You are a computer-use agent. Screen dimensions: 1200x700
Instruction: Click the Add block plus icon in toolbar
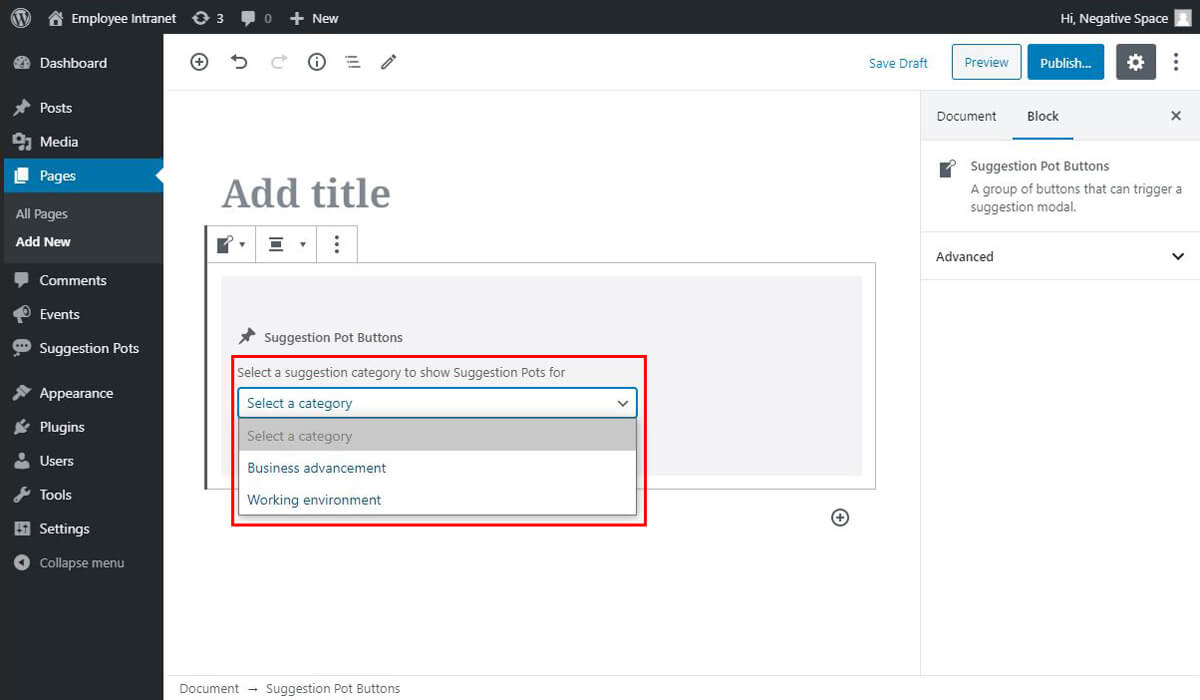pyautogui.click(x=199, y=62)
